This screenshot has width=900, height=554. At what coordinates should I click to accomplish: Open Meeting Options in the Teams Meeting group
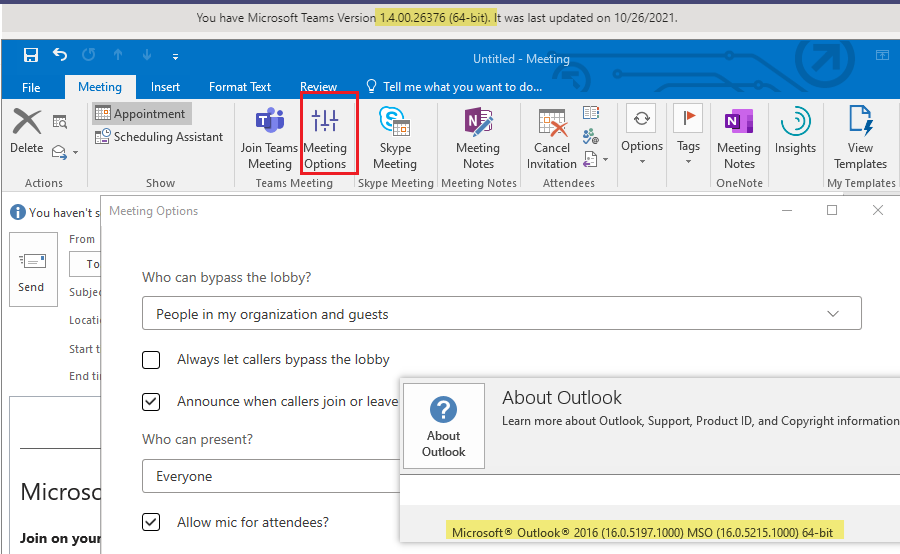[x=325, y=139]
